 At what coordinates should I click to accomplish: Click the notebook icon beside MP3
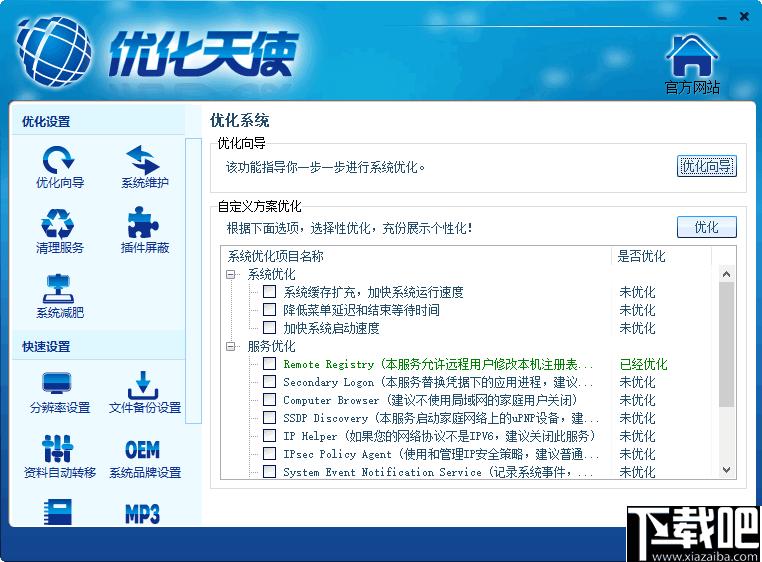click(x=58, y=512)
